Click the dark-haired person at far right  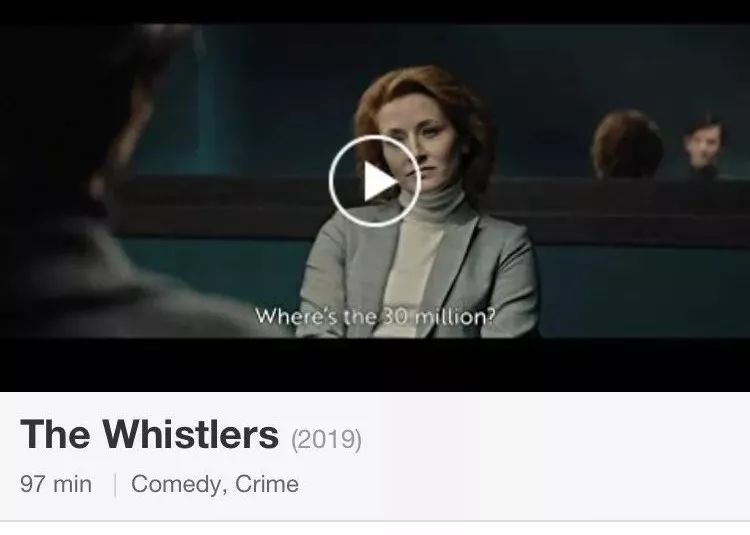pyautogui.click(x=705, y=147)
